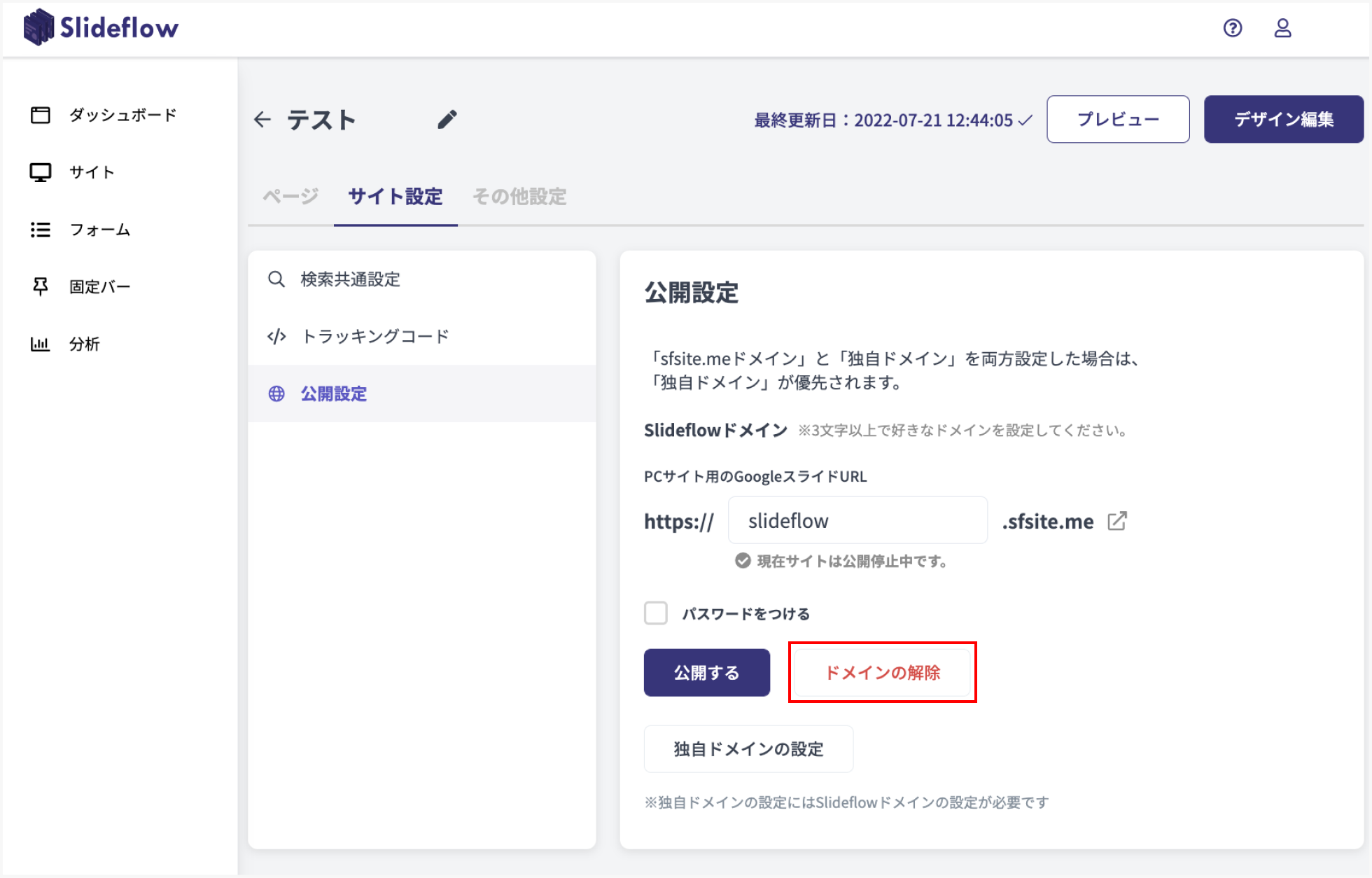Image resolution: width=1372 pixels, height=878 pixels.
Task: Click the .sfsite.me domain suffix text
Action: click(1047, 521)
